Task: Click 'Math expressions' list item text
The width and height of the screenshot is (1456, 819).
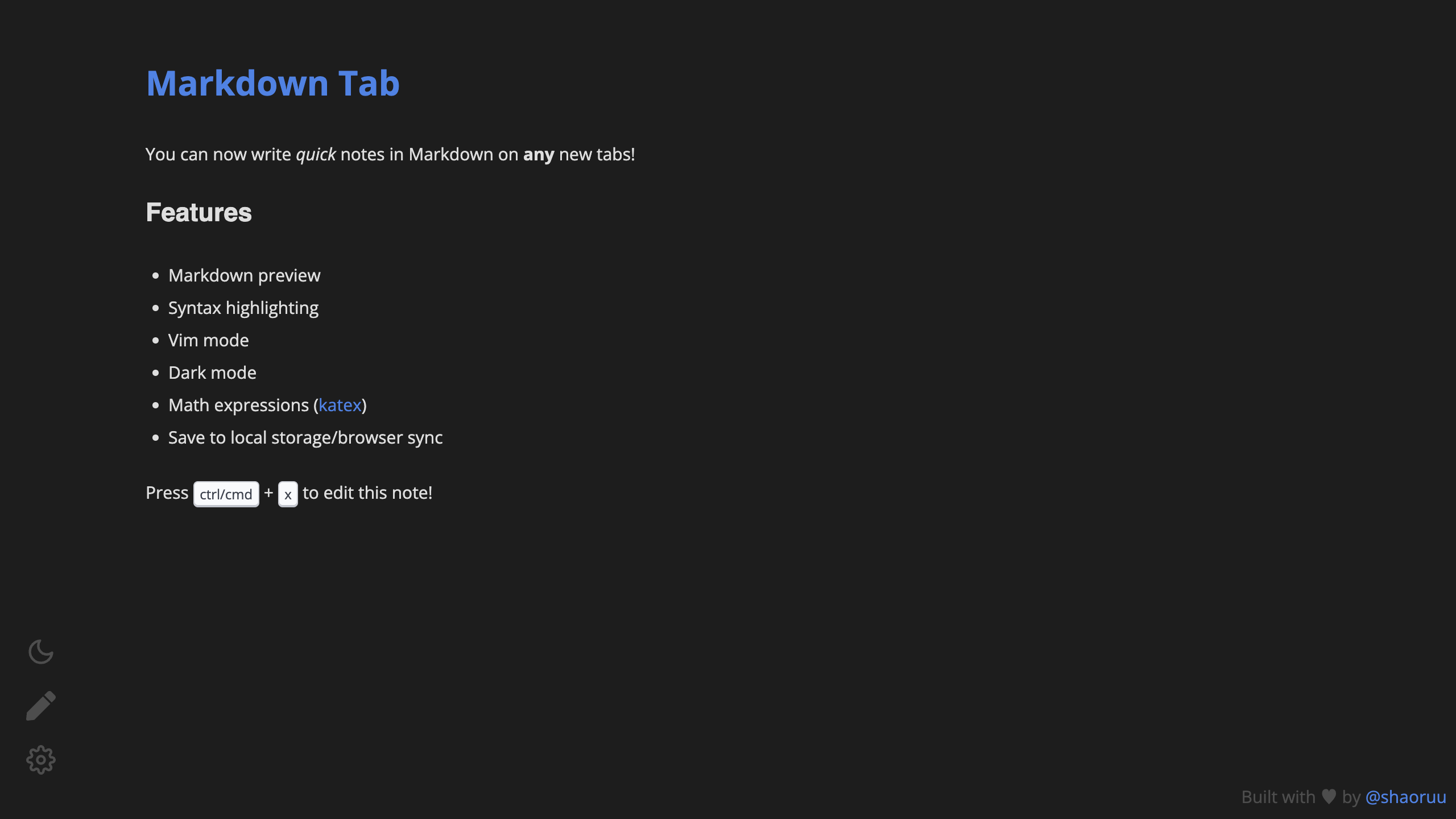Action: click(238, 405)
